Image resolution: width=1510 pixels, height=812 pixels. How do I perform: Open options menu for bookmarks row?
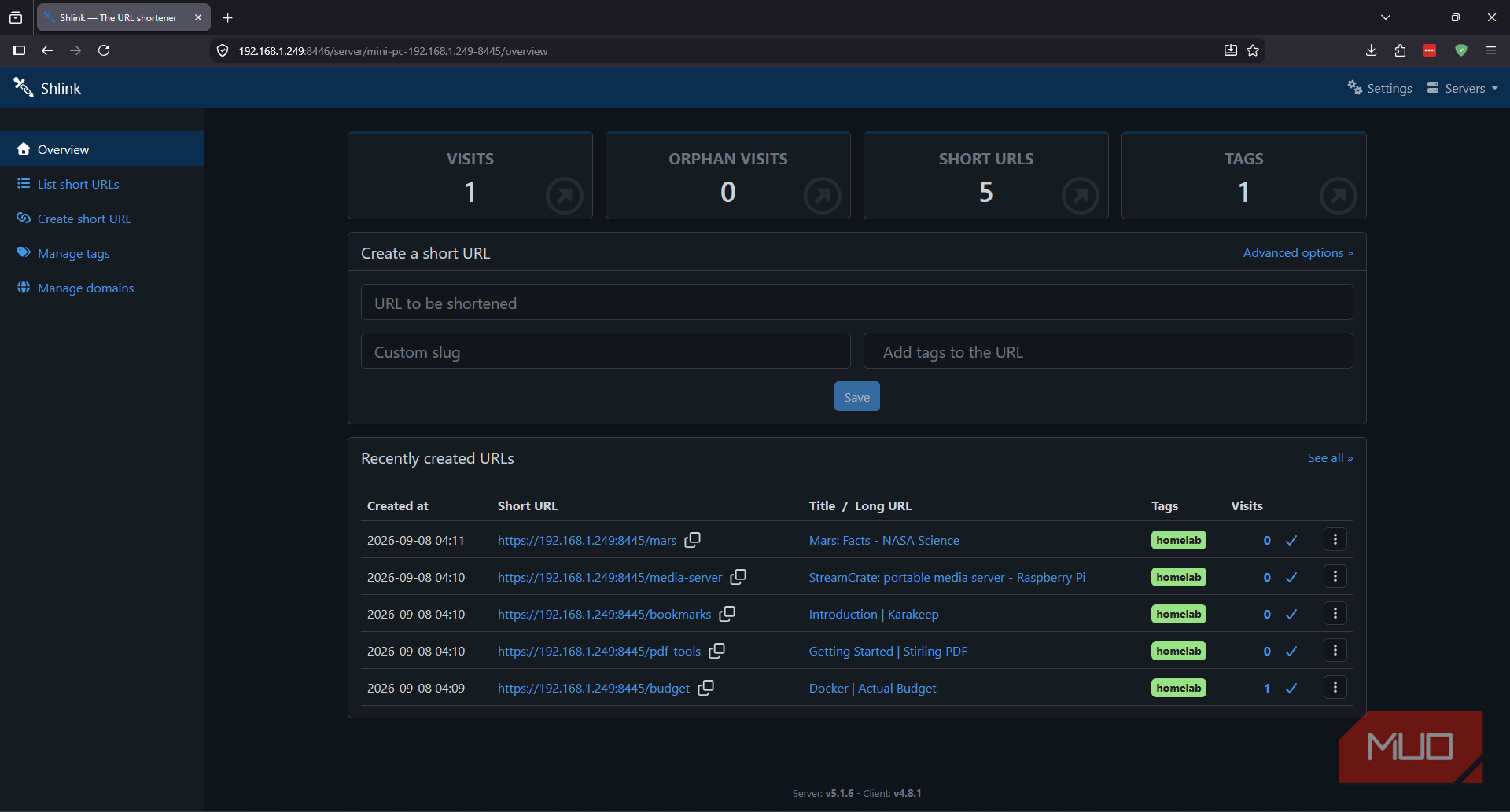(x=1335, y=614)
